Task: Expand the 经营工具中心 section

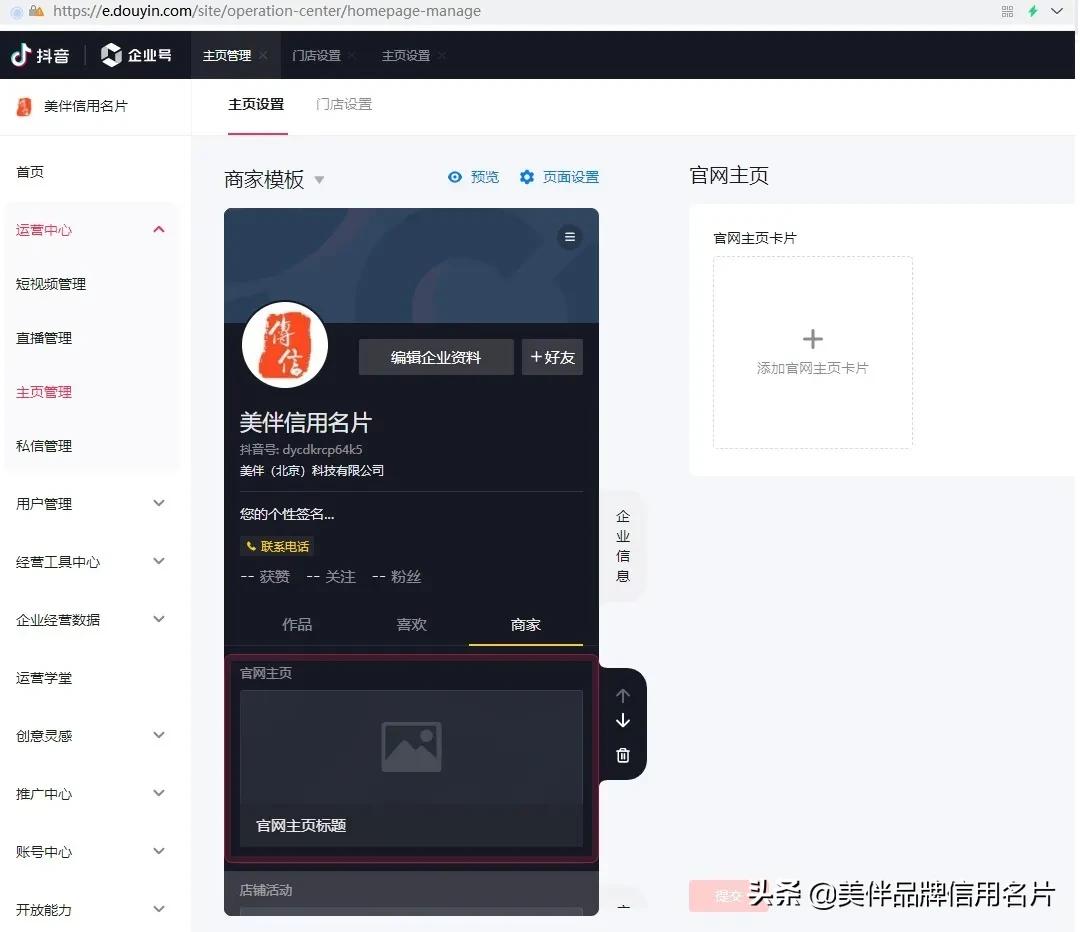Action: [159, 561]
